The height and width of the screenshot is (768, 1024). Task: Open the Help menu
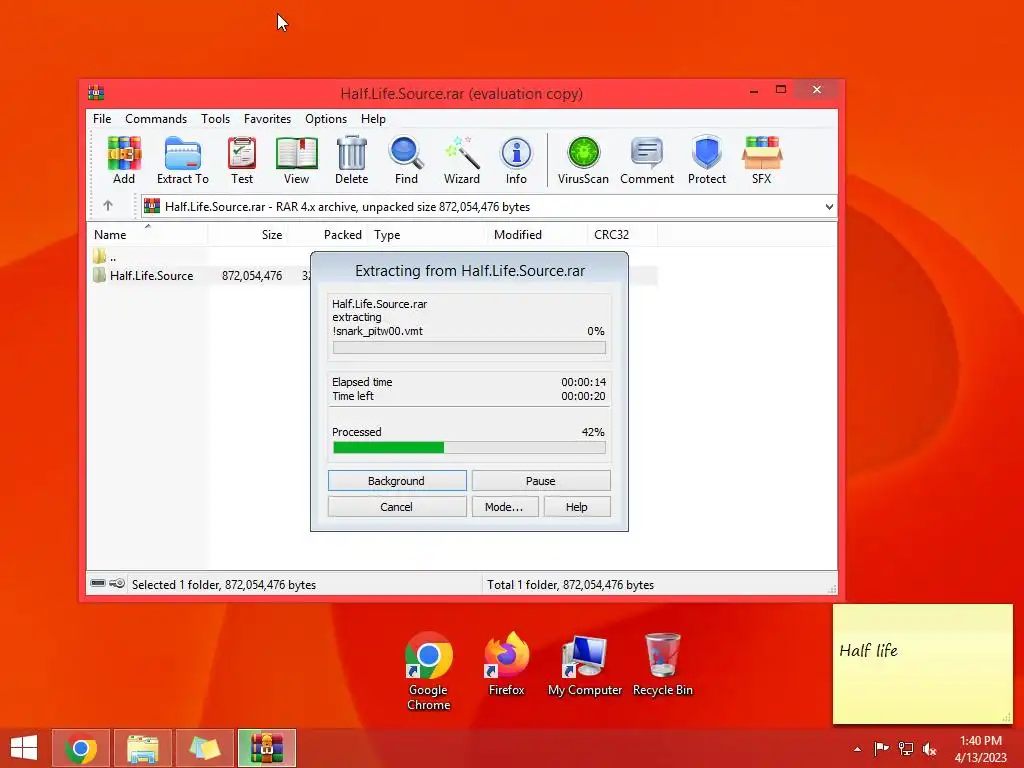point(374,119)
